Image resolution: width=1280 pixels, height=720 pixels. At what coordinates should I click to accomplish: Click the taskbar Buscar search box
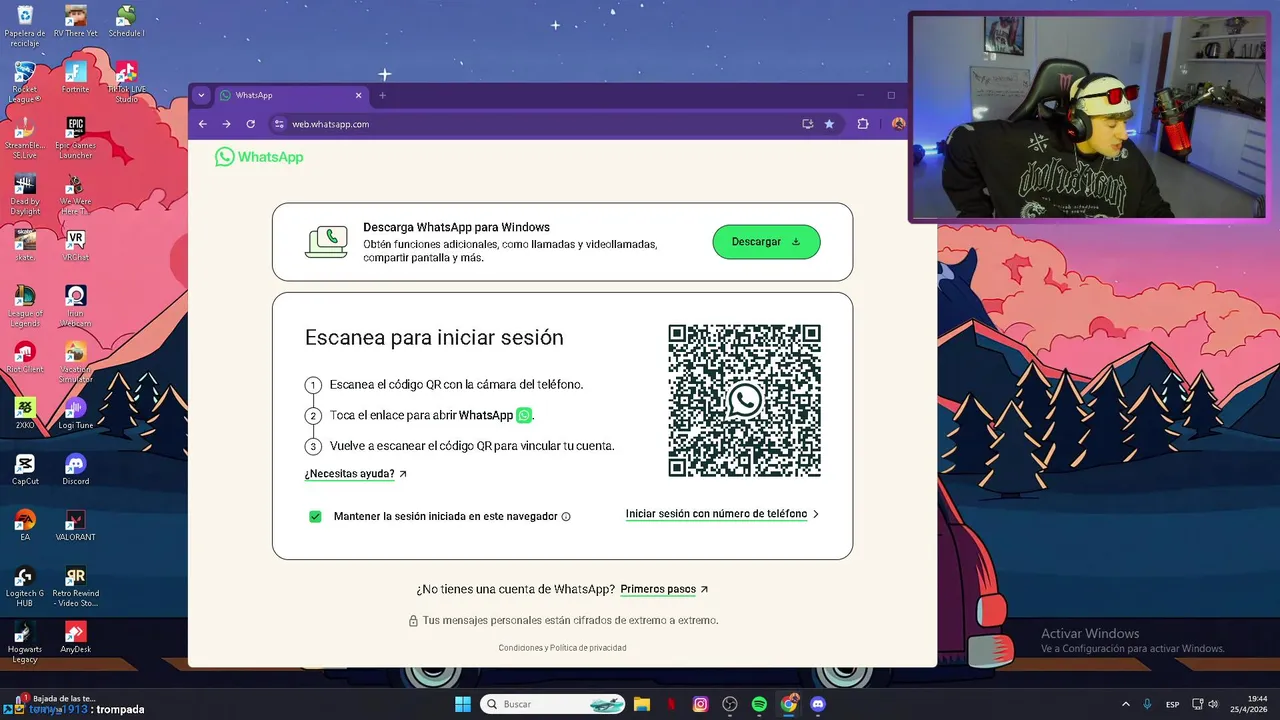pyautogui.click(x=553, y=704)
